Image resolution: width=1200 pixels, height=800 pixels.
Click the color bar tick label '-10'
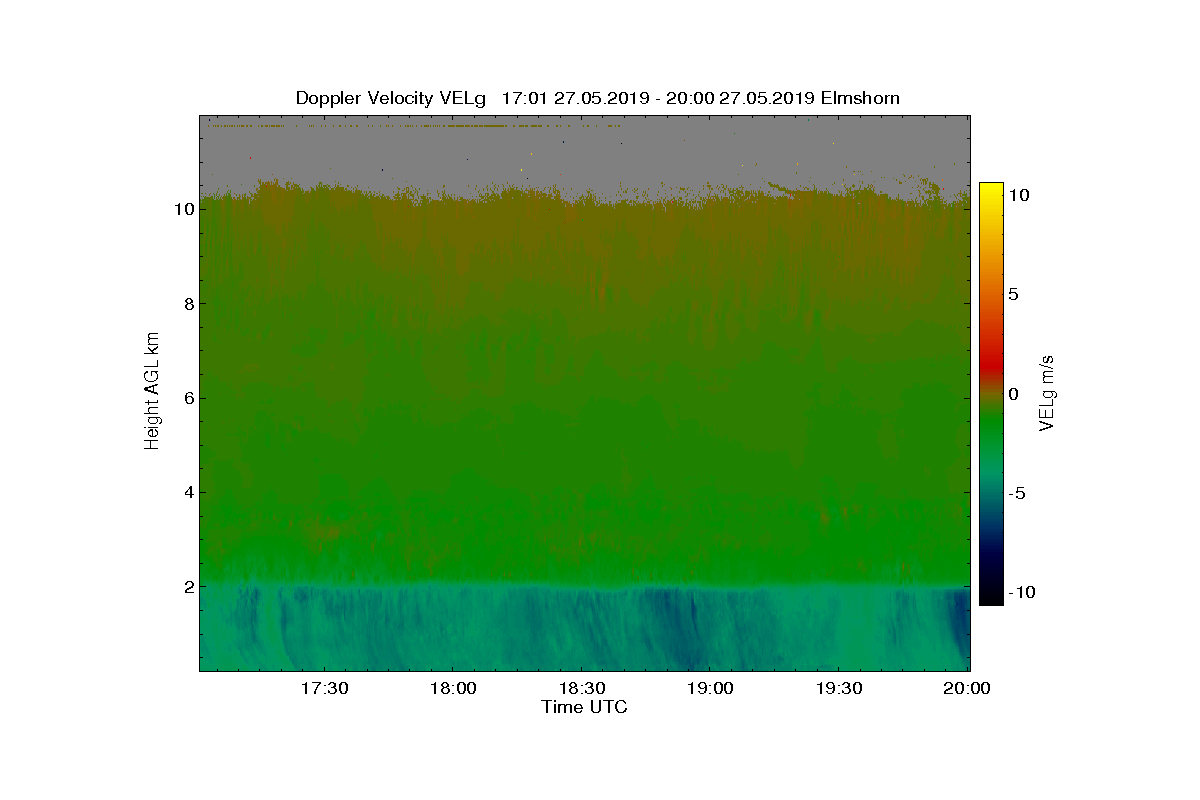coord(1022,592)
